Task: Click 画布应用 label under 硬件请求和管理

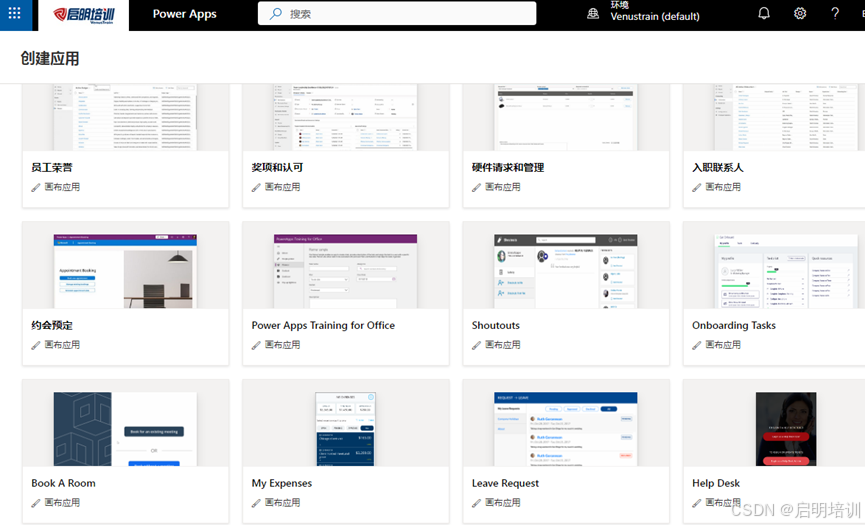Action: point(503,187)
